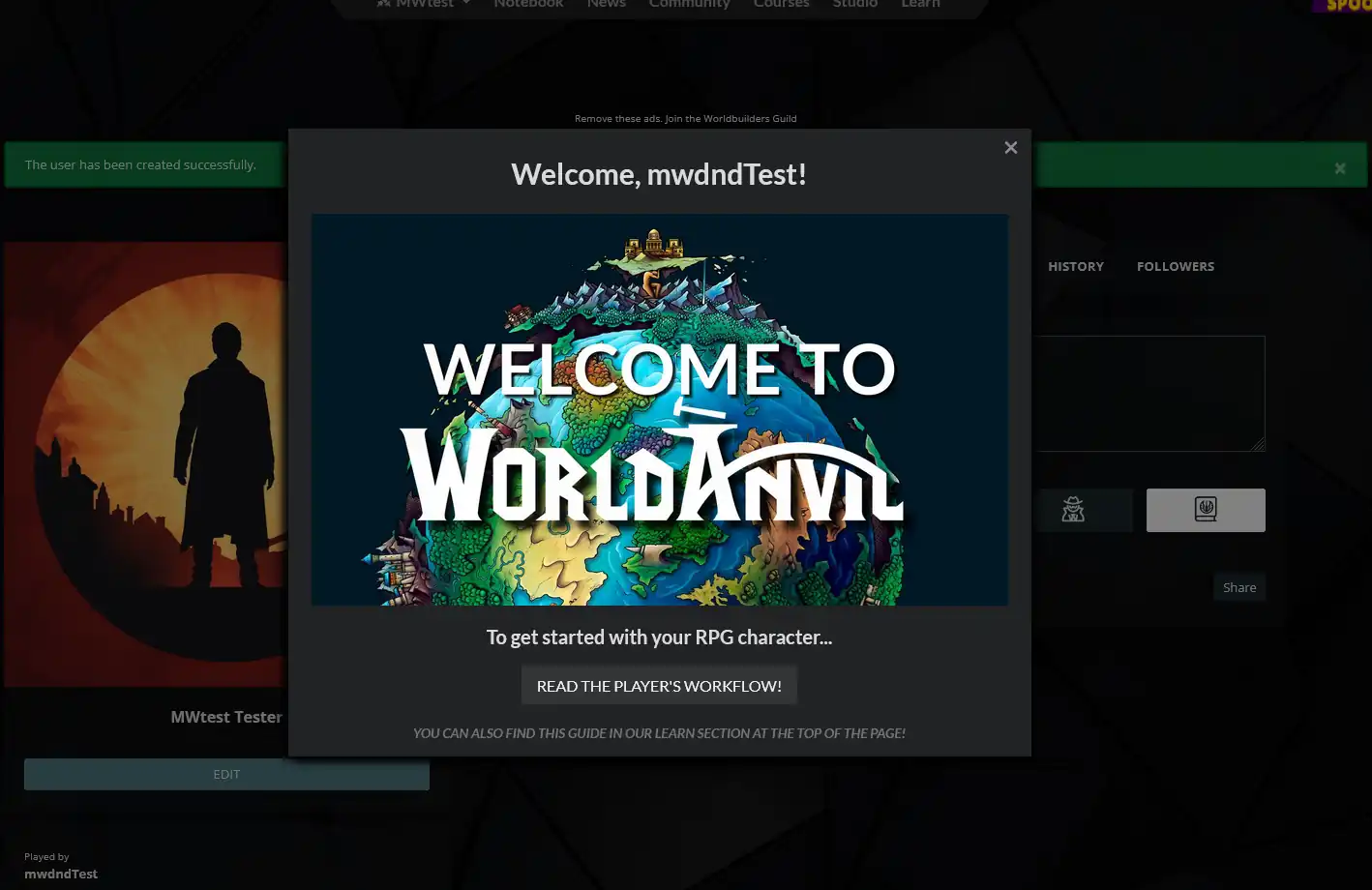Grab the textarea resize handle
The width and height of the screenshot is (1372, 890).
(x=1258, y=444)
